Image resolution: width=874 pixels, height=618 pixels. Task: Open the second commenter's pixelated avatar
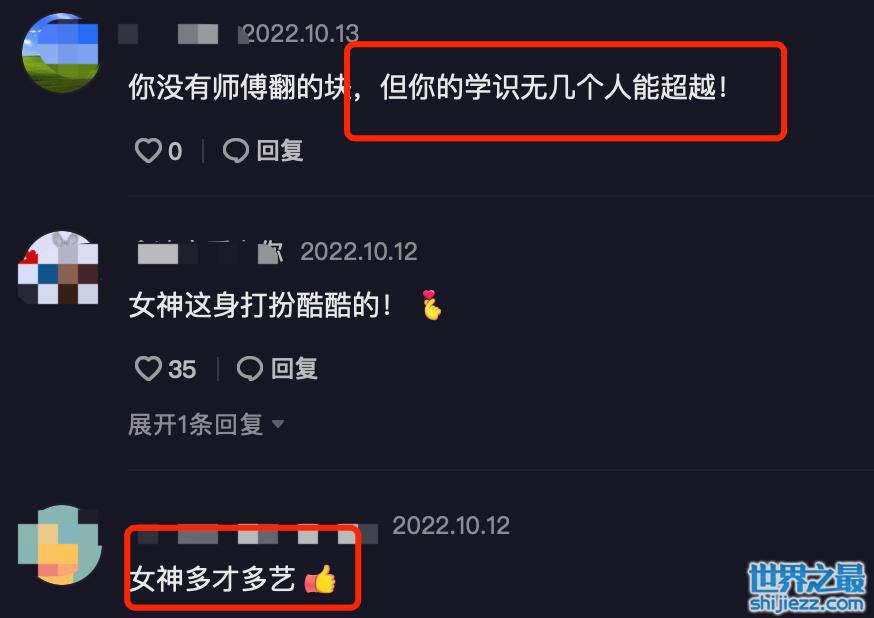[59, 269]
